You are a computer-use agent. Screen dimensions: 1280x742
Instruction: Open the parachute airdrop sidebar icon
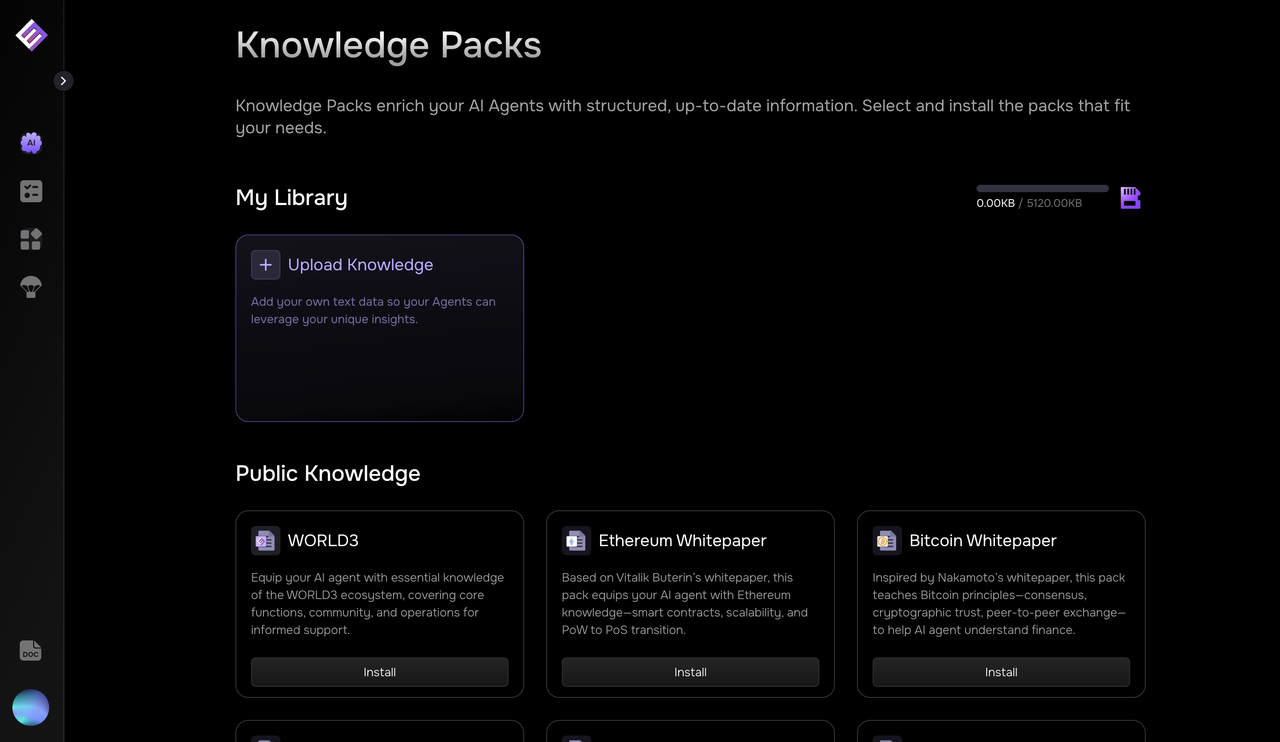click(x=31, y=288)
